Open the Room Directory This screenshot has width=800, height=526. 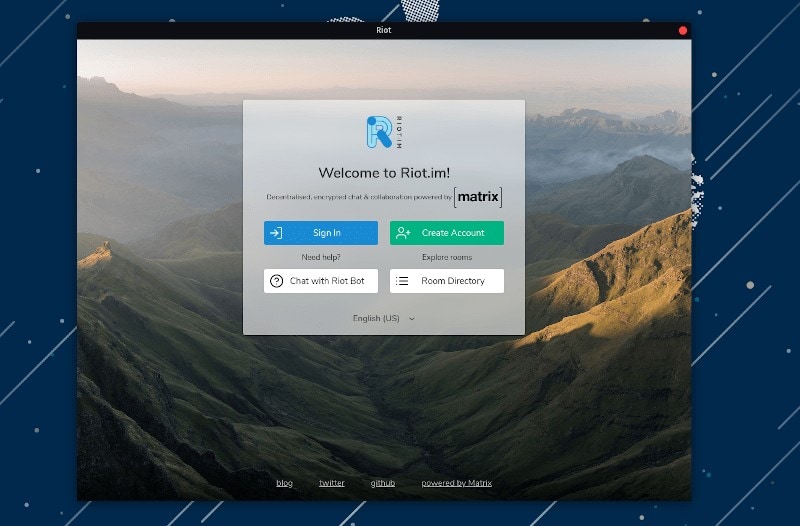(x=446, y=281)
